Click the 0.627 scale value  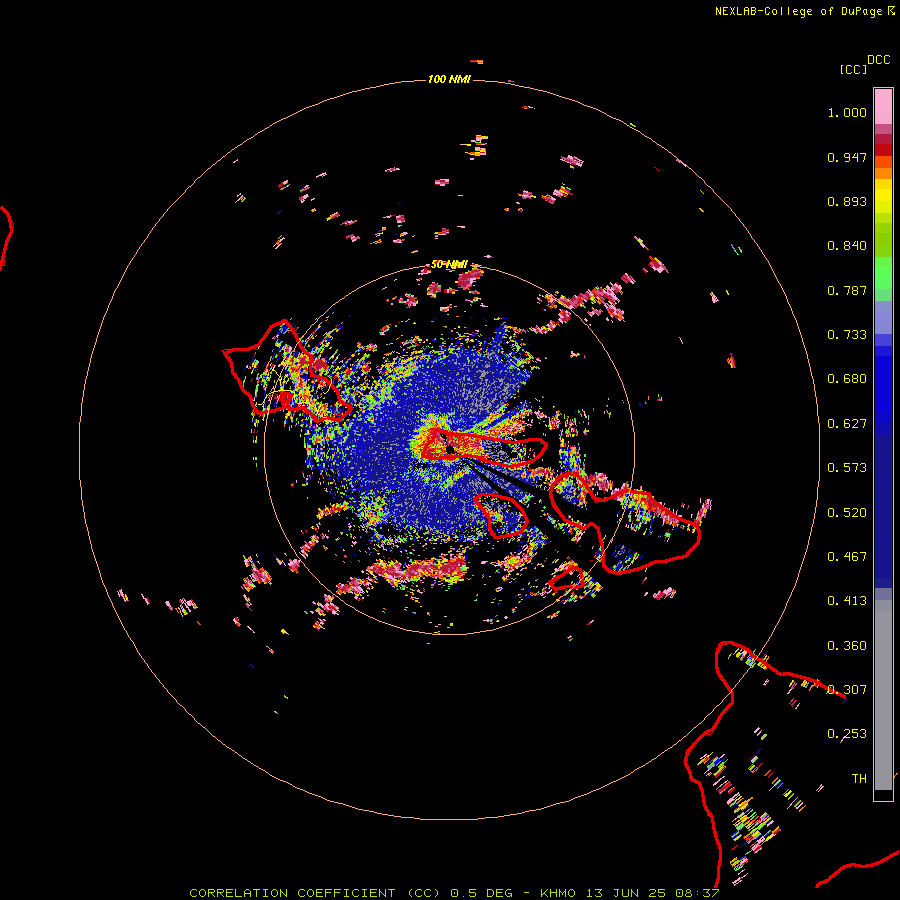click(x=847, y=424)
